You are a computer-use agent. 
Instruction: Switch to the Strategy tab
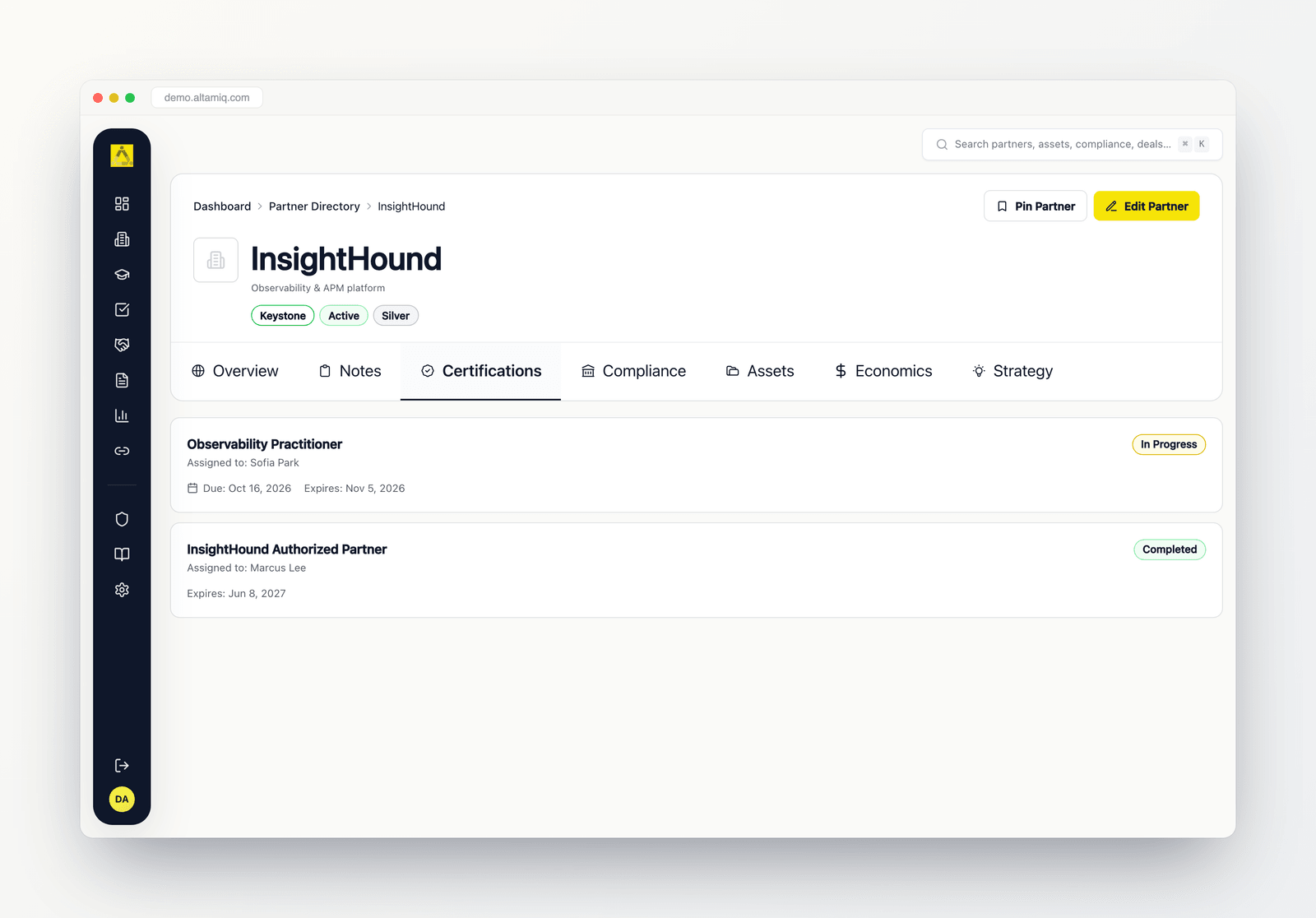(1012, 371)
